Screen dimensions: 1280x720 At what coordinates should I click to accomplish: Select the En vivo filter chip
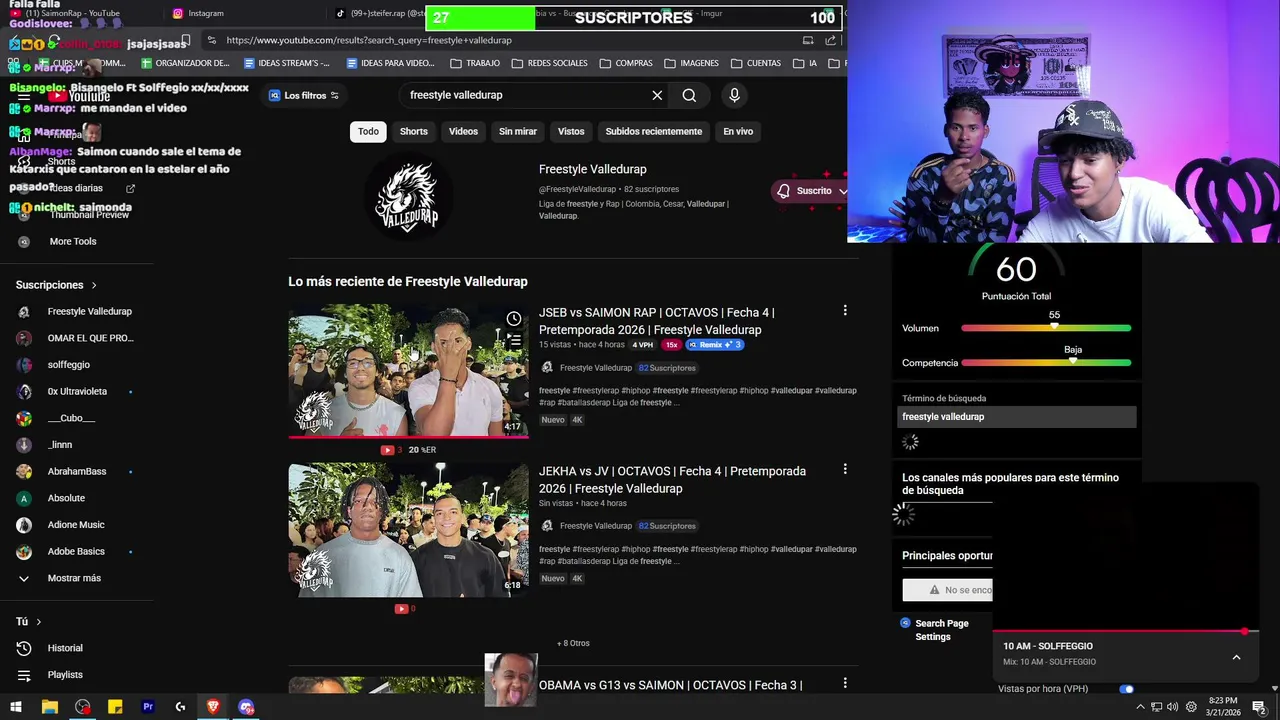coord(738,131)
